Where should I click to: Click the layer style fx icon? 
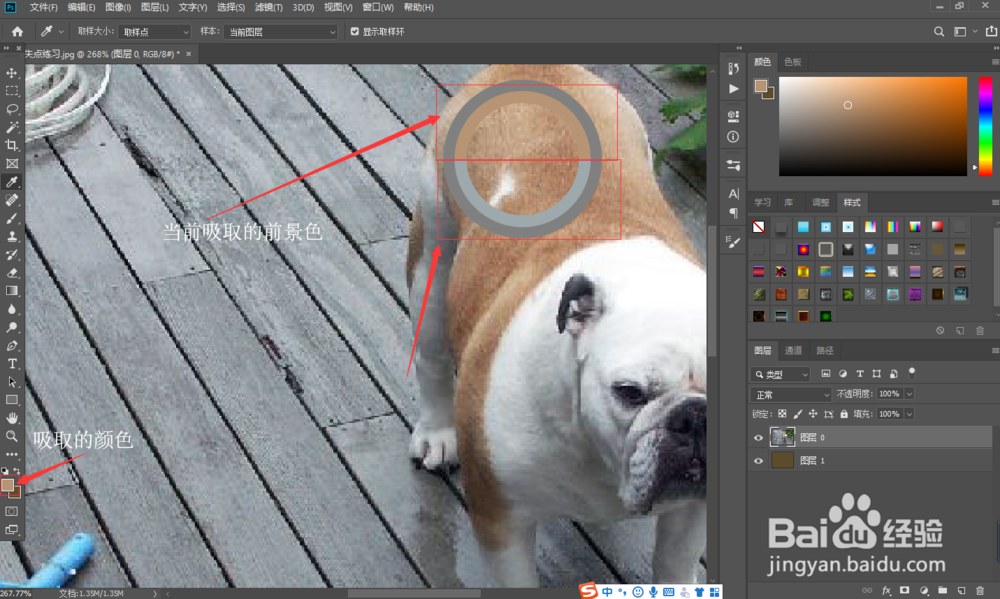point(886,591)
